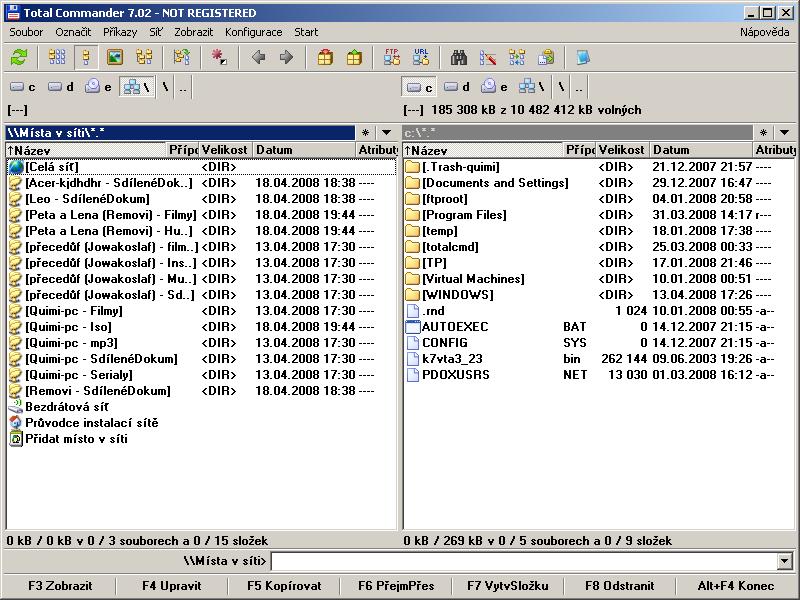Open left panel directory history dropdown arrow

[386, 133]
